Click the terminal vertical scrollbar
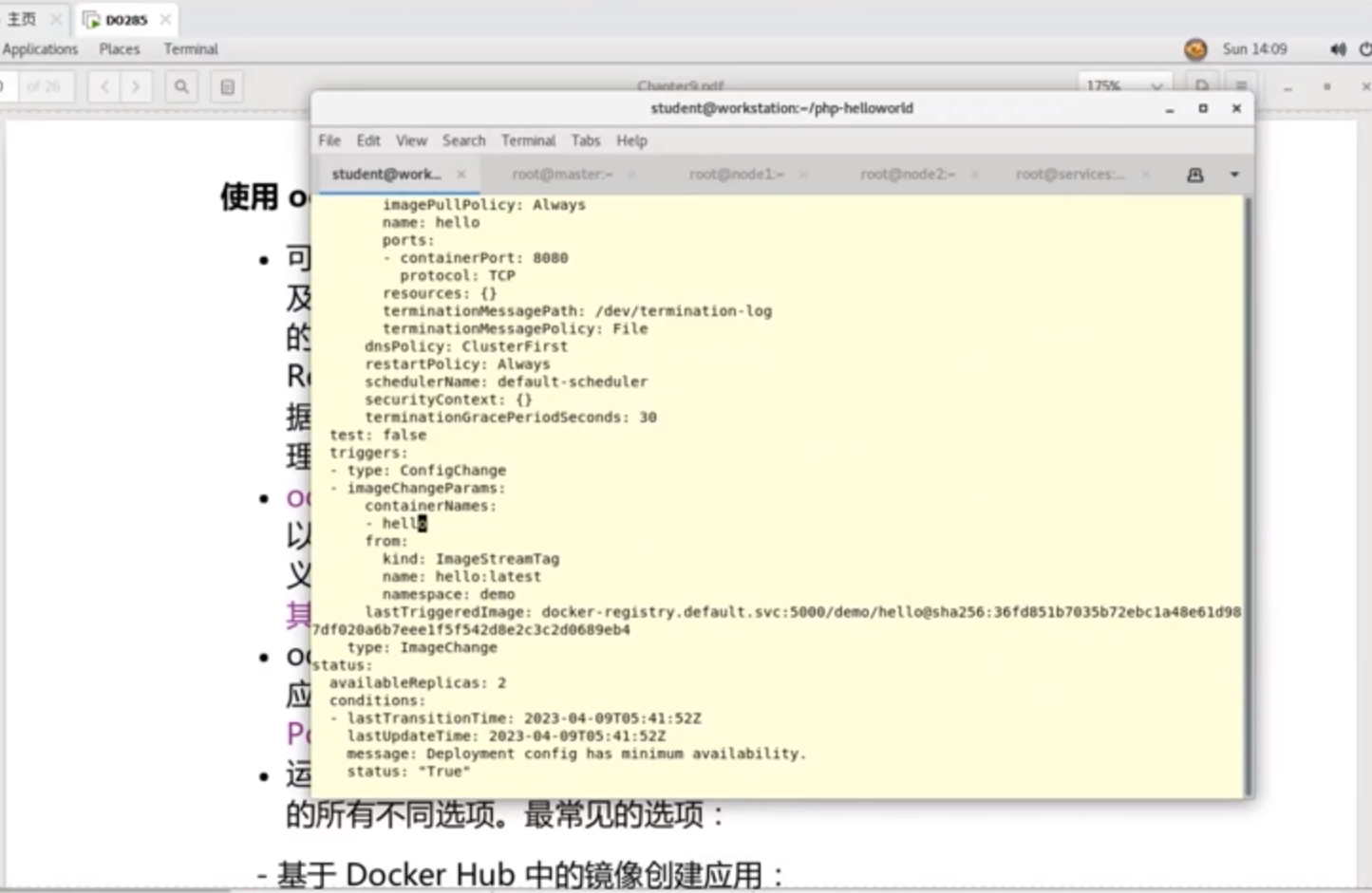The height and width of the screenshot is (893, 1372). [x=1248, y=496]
